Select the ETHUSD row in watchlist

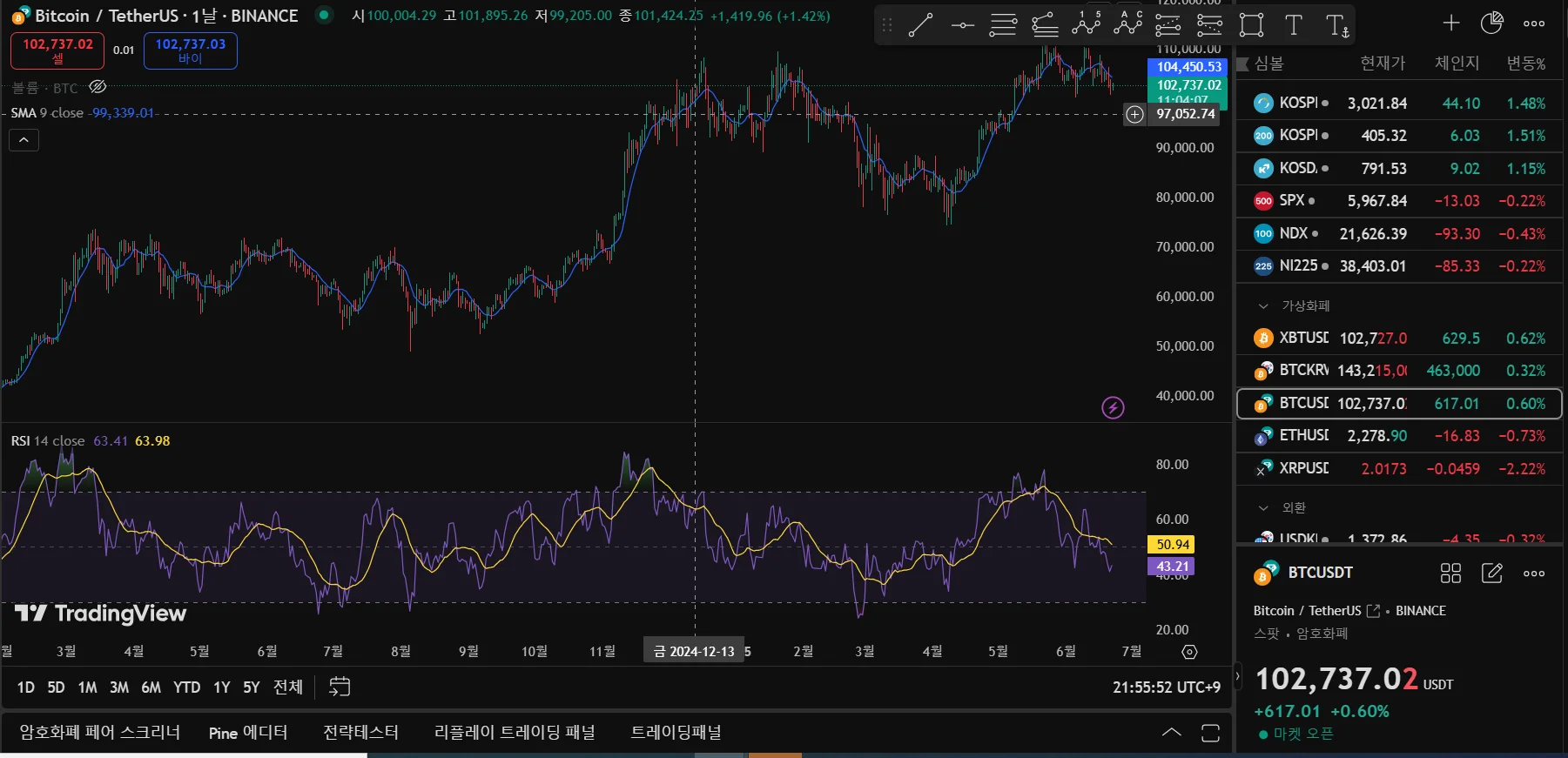1399,436
